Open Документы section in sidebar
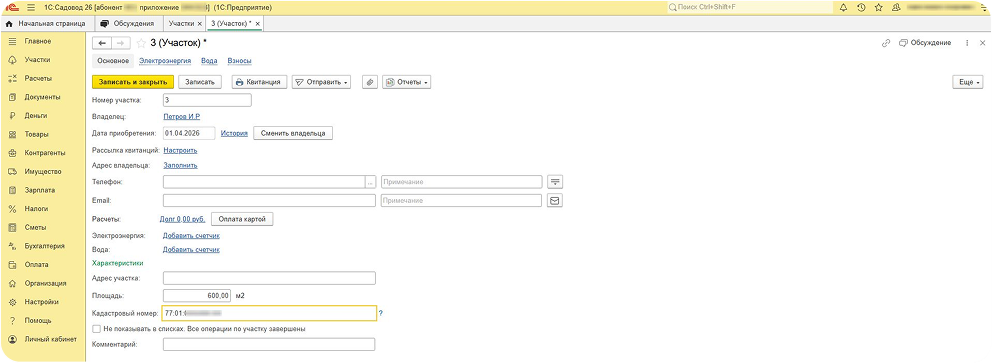Screen dimensions: 992x363 point(42,97)
